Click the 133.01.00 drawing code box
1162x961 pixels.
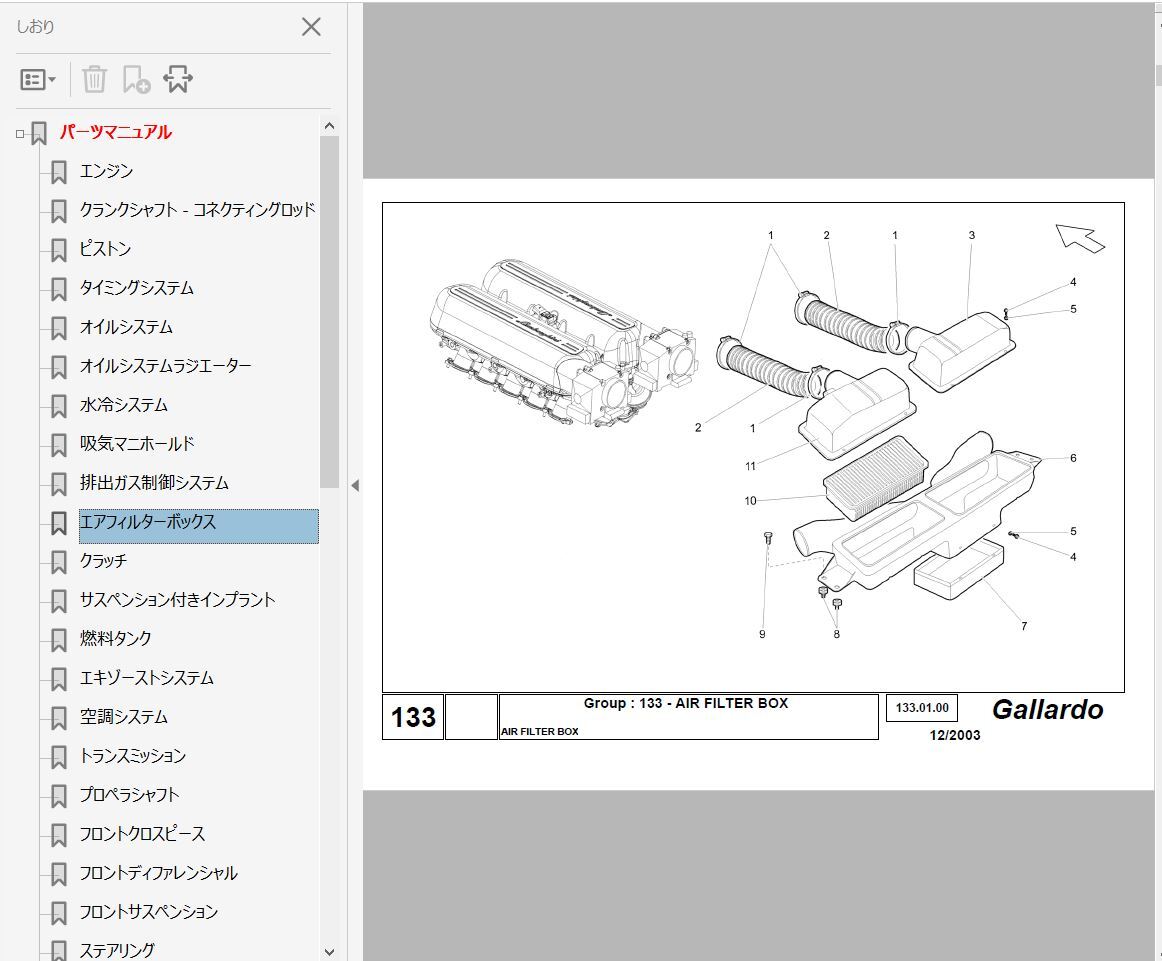[x=922, y=708]
